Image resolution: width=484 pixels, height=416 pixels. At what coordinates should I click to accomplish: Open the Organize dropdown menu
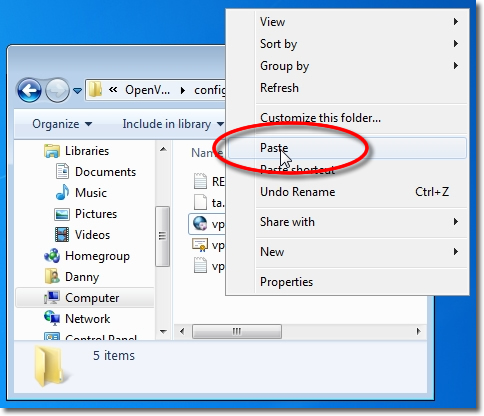pyautogui.click(x=62, y=124)
